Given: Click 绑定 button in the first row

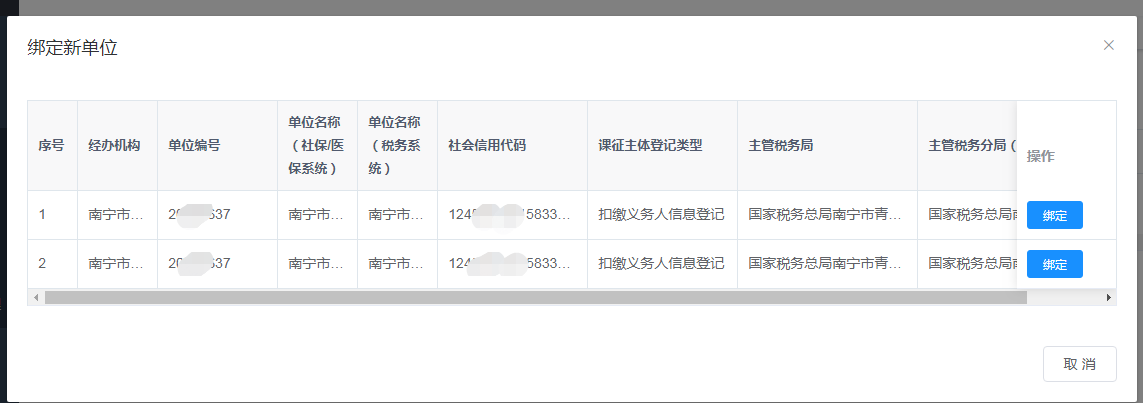Looking at the screenshot, I should 1054,215.
